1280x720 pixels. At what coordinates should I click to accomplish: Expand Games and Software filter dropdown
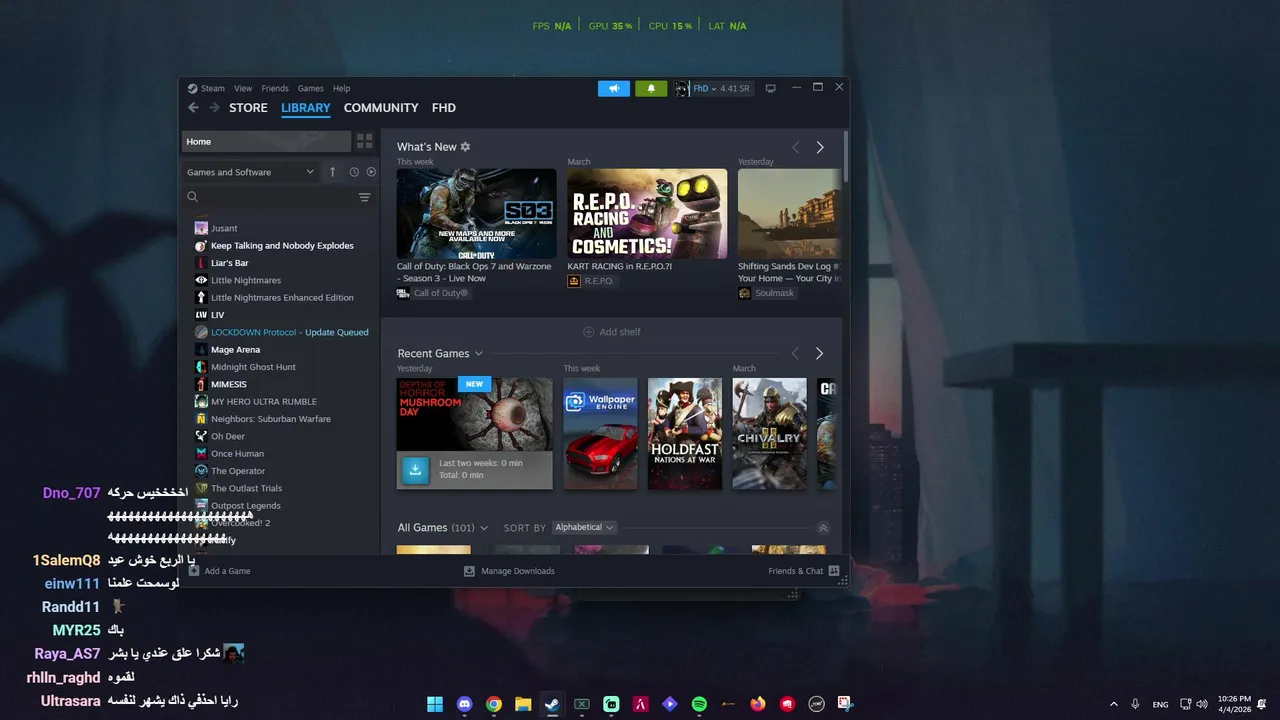[x=250, y=172]
